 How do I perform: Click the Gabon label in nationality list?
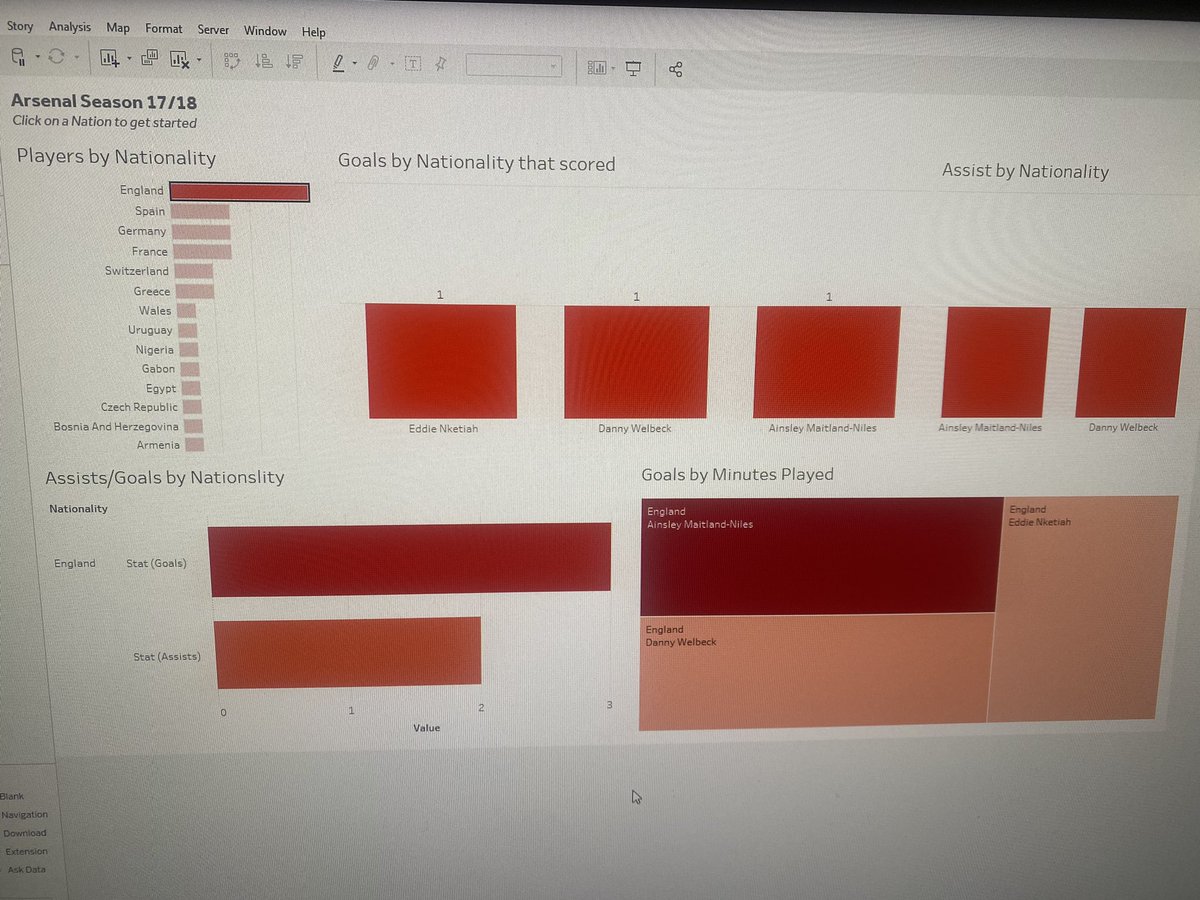pyautogui.click(x=158, y=369)
